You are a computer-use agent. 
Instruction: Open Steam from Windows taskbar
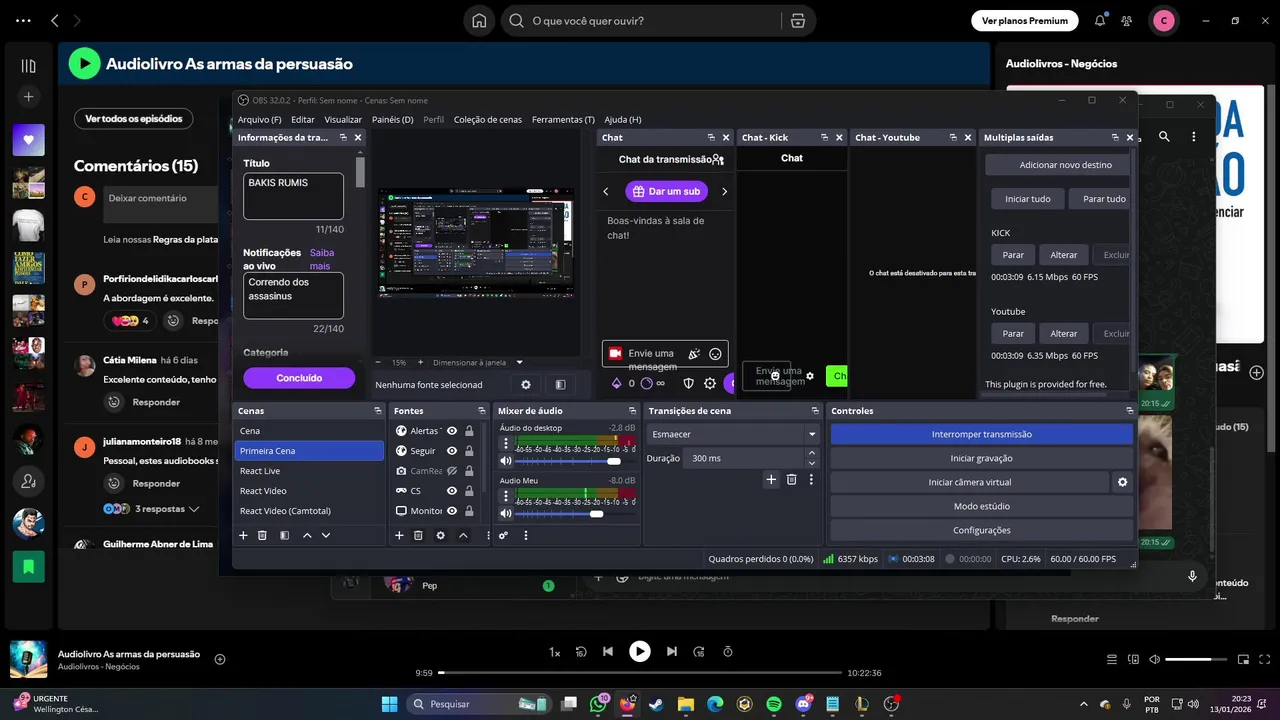coord(656,704)
